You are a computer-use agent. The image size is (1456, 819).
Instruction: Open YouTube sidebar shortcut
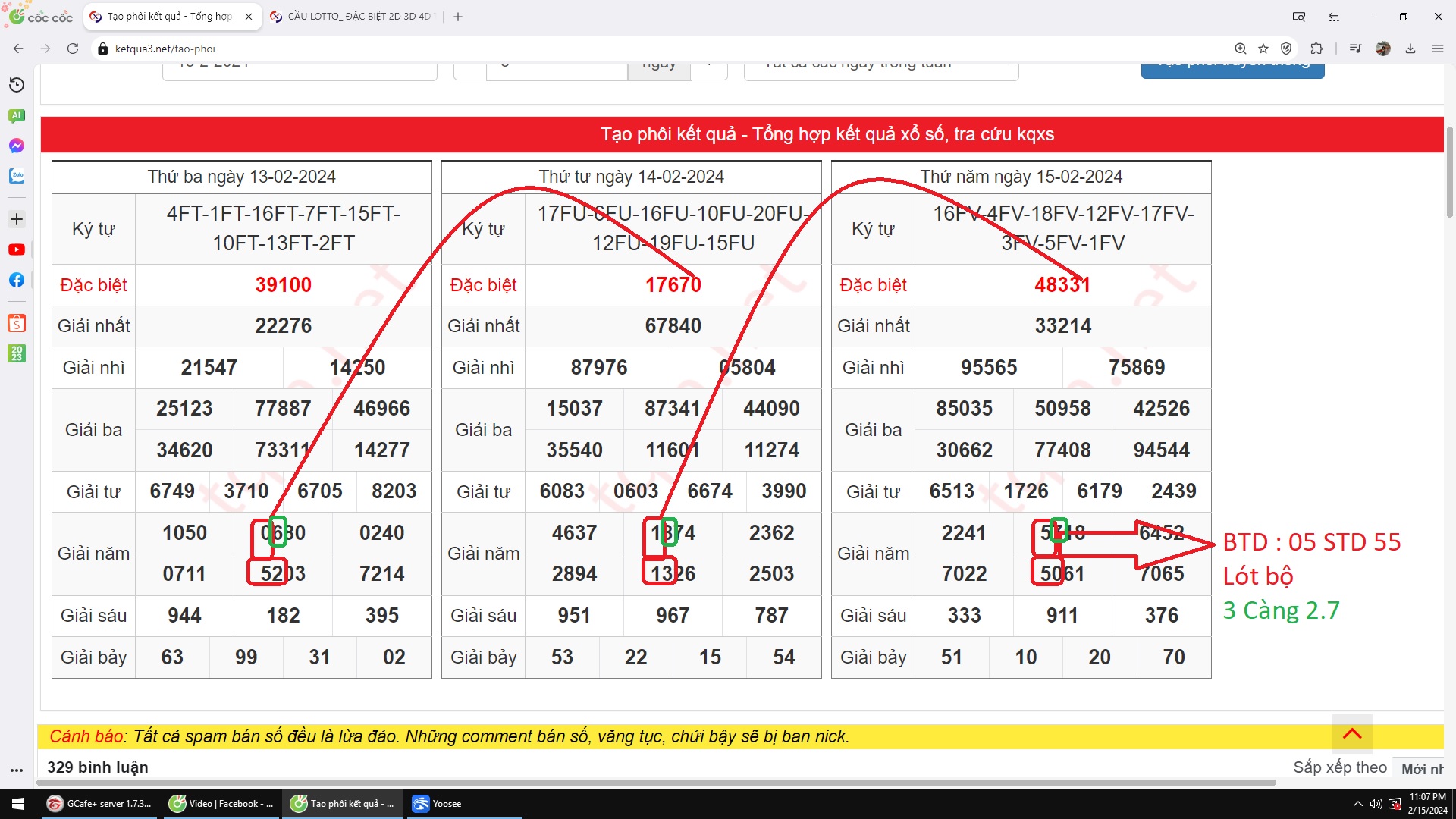pyautogui.click(x=17, y=249)
